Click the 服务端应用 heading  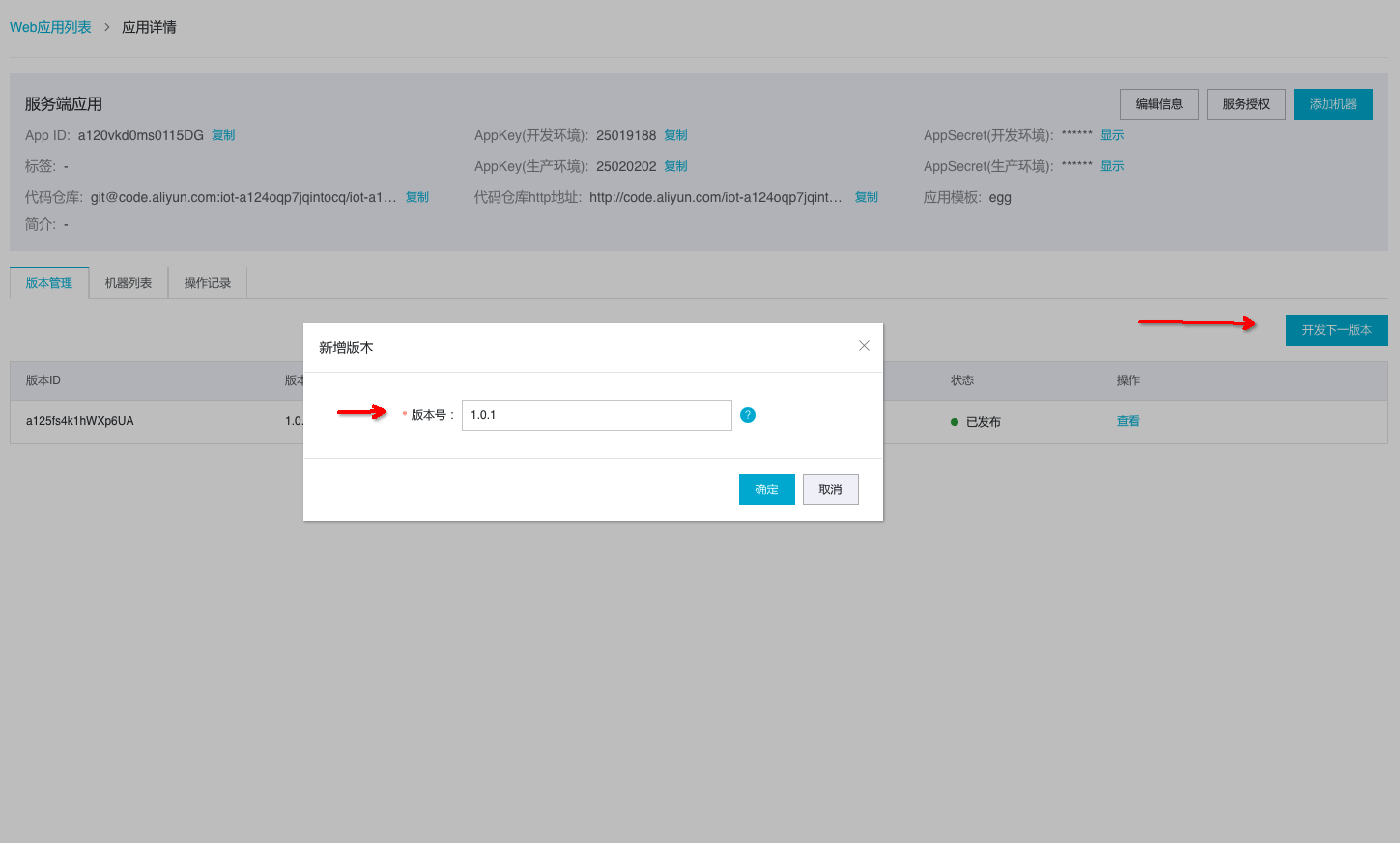point(64,104)
